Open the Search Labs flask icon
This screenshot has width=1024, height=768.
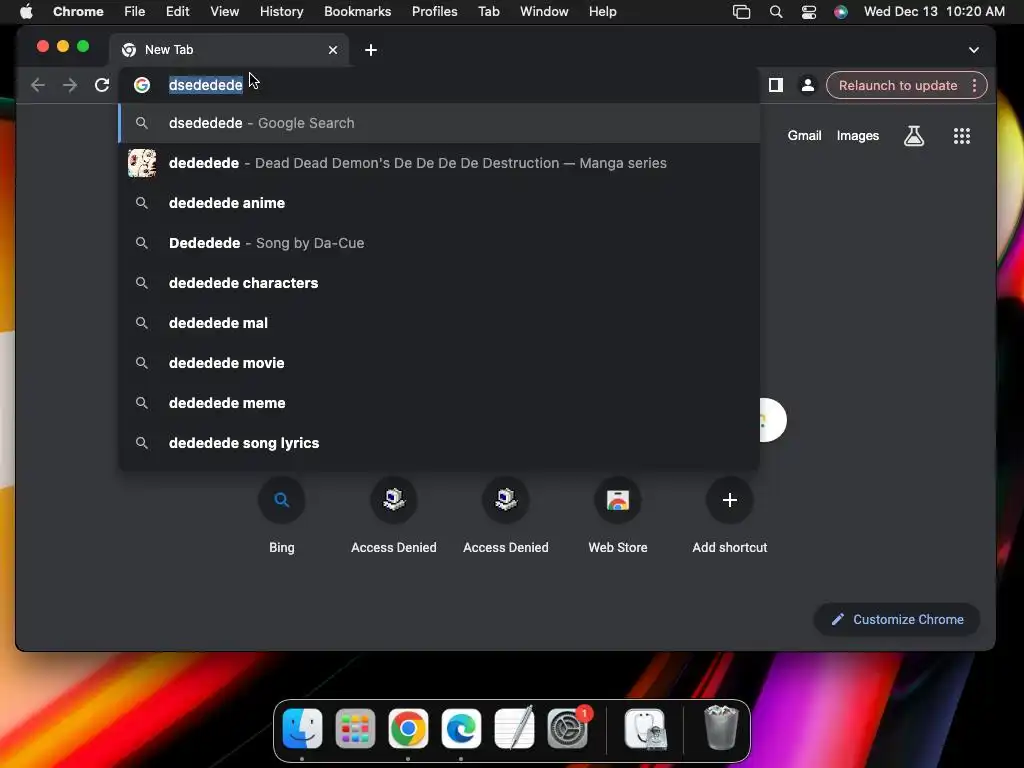914,136
